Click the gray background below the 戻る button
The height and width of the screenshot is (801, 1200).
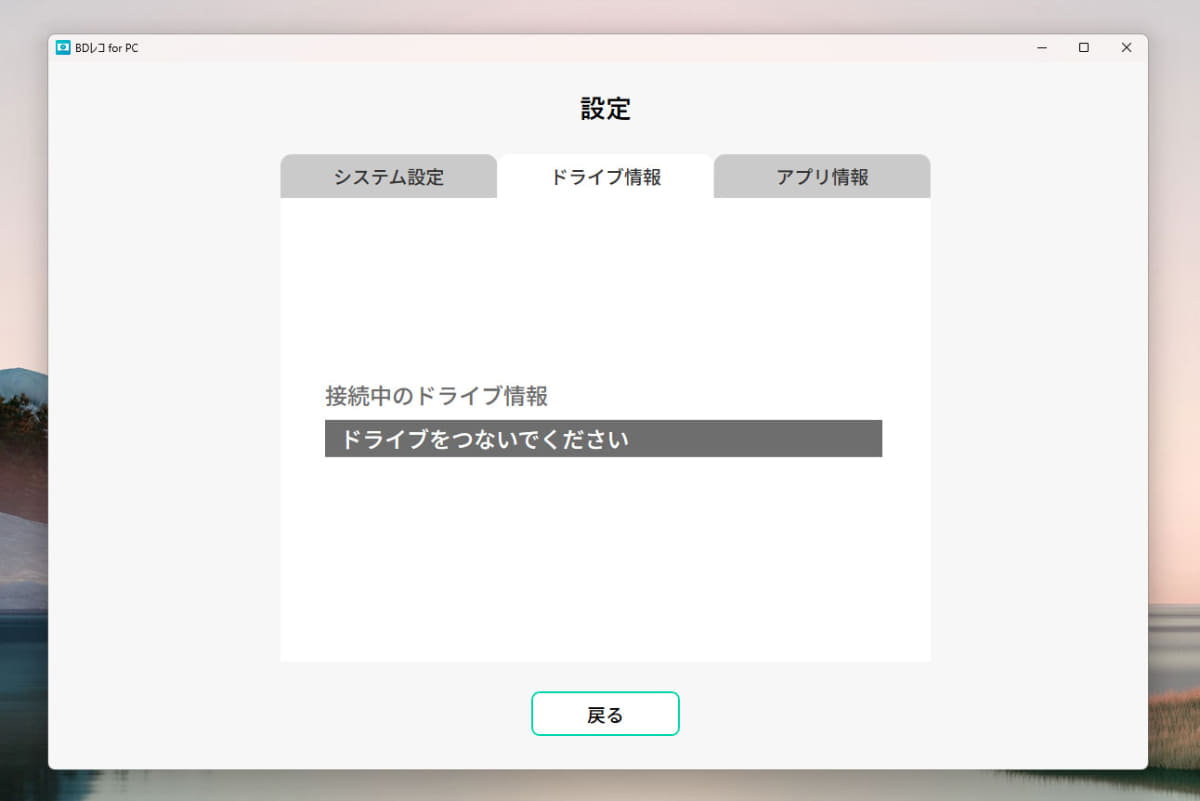click(x=604, y=757)
